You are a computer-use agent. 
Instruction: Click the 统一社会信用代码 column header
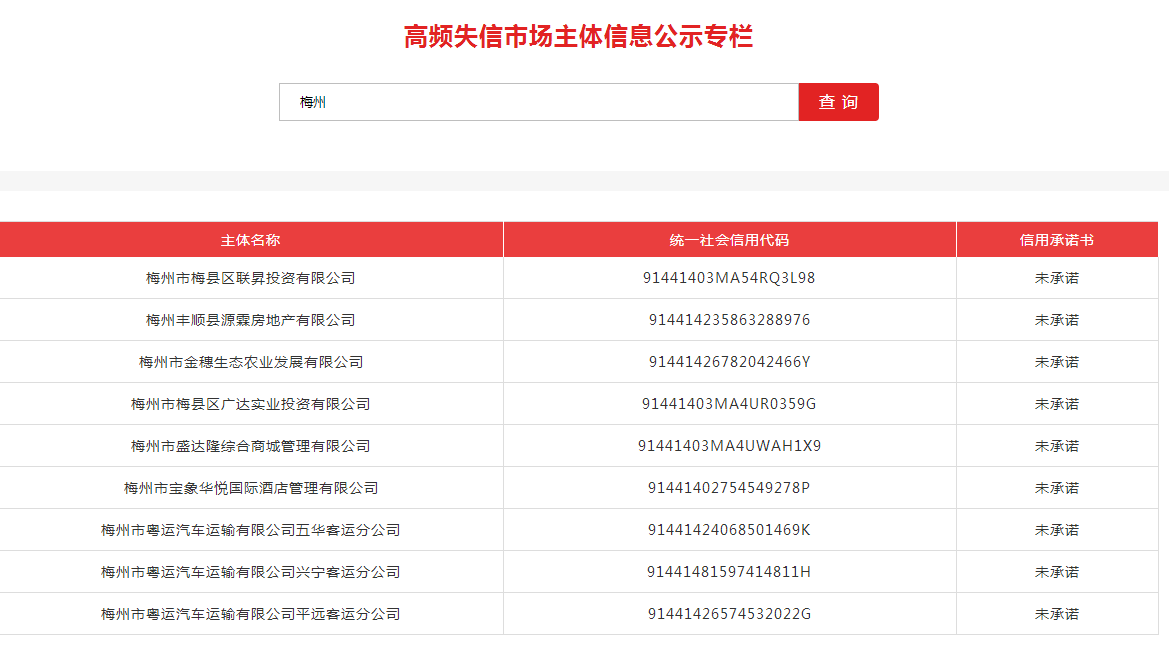(x=729, y=240)
